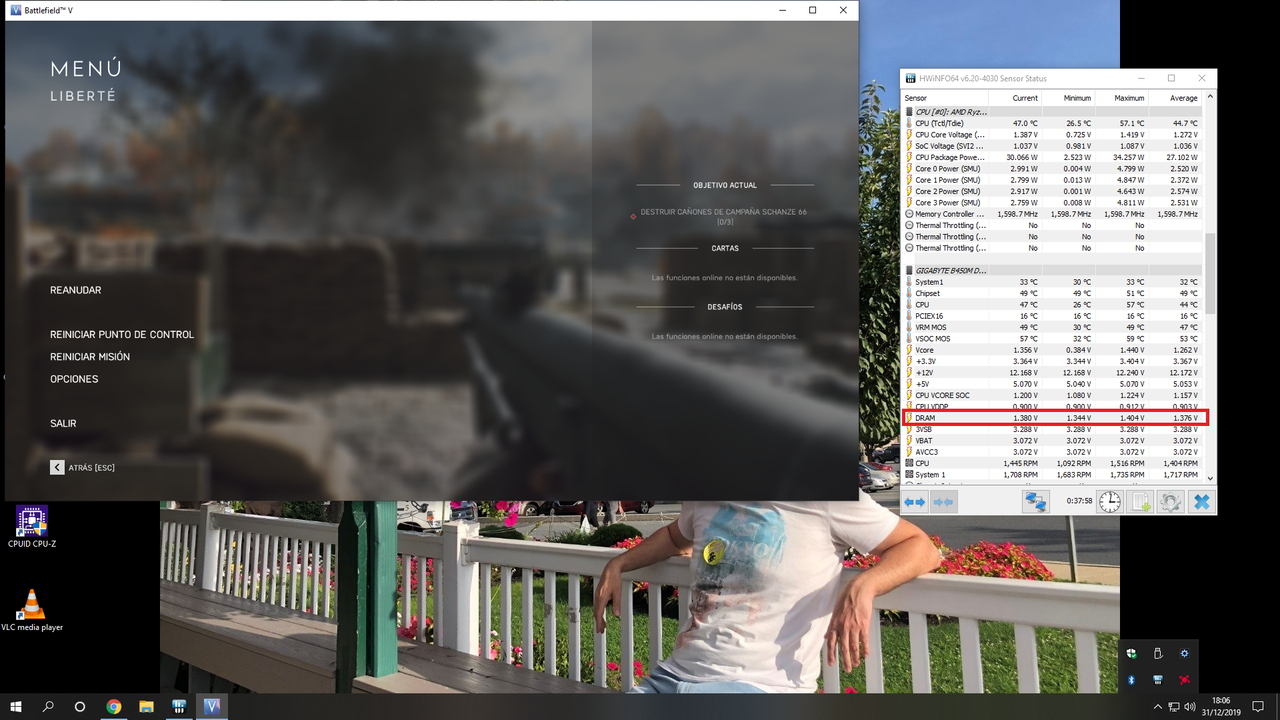Click HWiNFO expand columns blue arrows button
1280x720 pixels.
pyautogui.click(x=915, y=502)
